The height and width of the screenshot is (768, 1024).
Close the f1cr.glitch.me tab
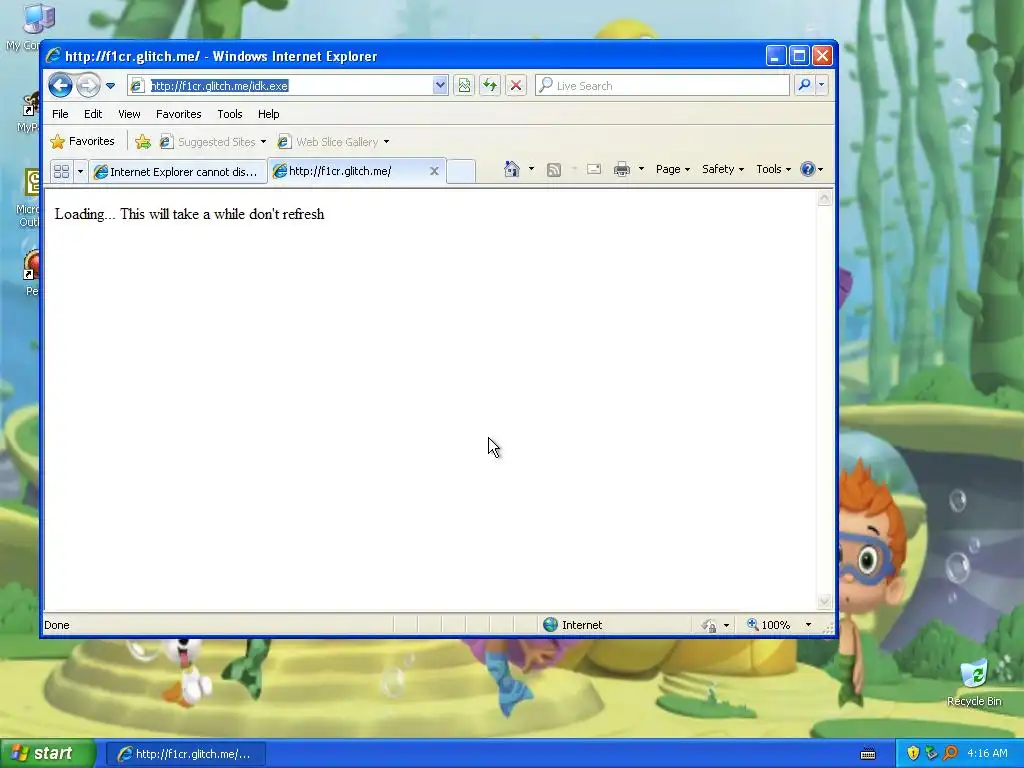coord(434,171)
